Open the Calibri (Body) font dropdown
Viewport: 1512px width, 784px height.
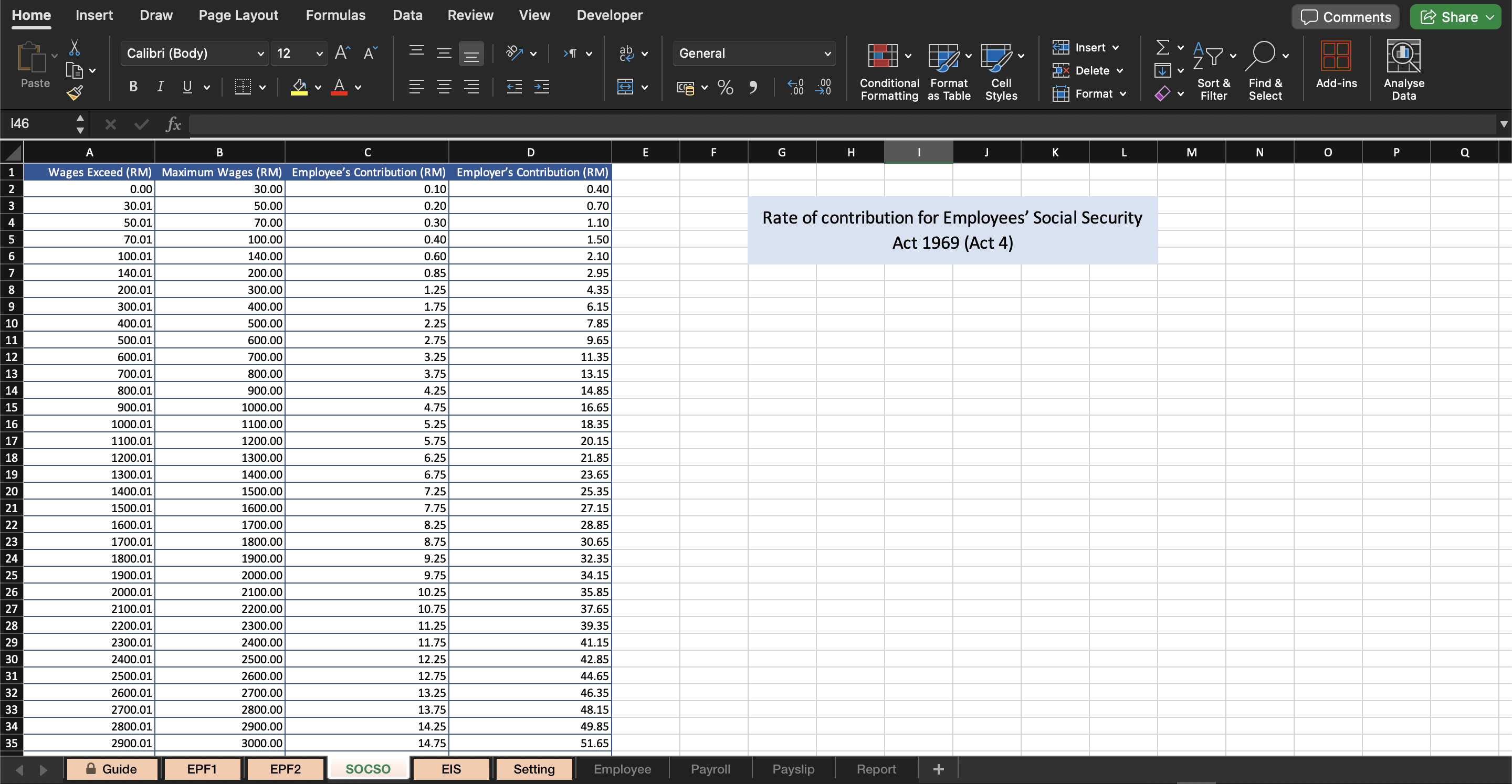point(260,54)
